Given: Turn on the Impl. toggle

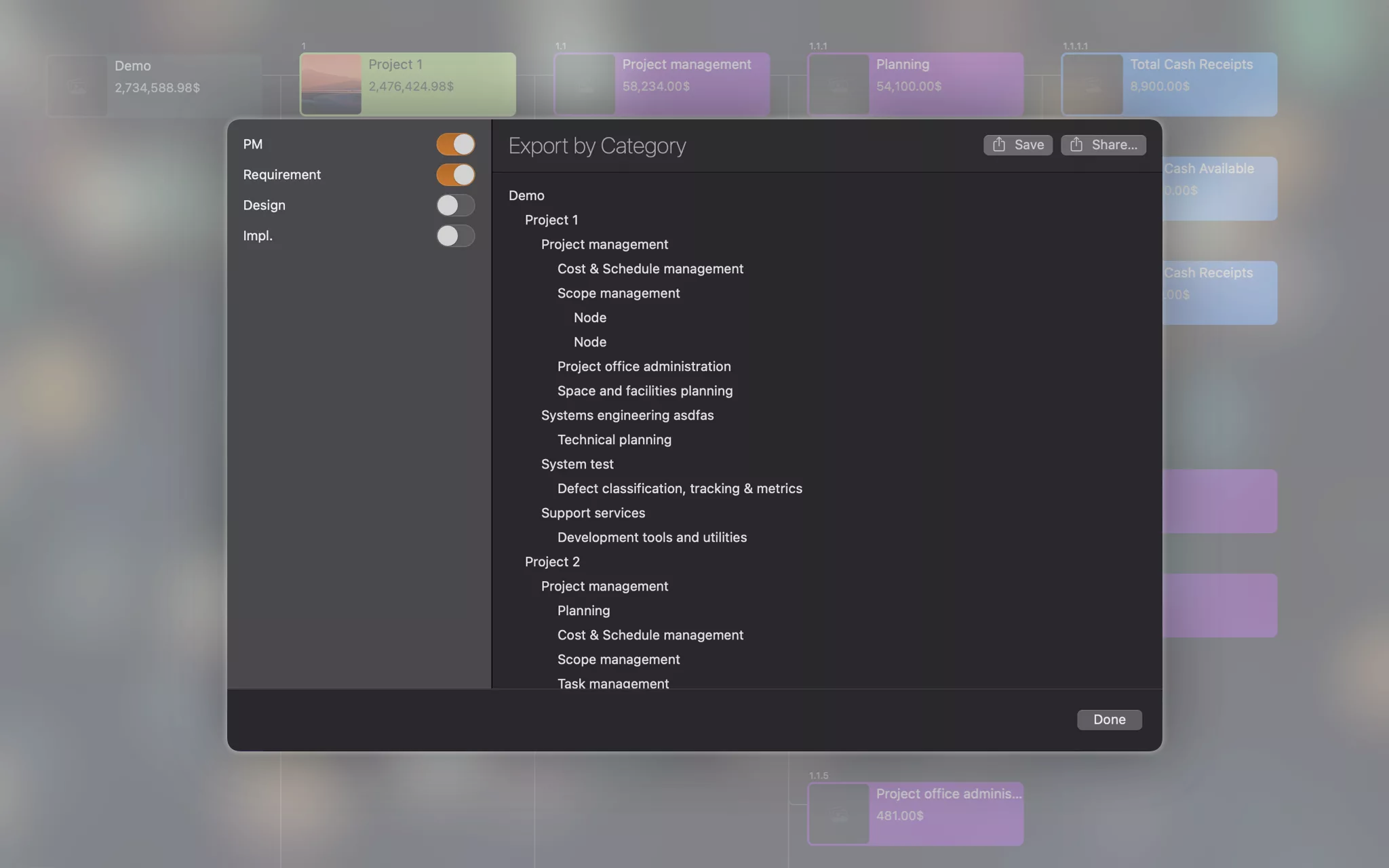Looking at the screenshot, I should tap(455, 236).
